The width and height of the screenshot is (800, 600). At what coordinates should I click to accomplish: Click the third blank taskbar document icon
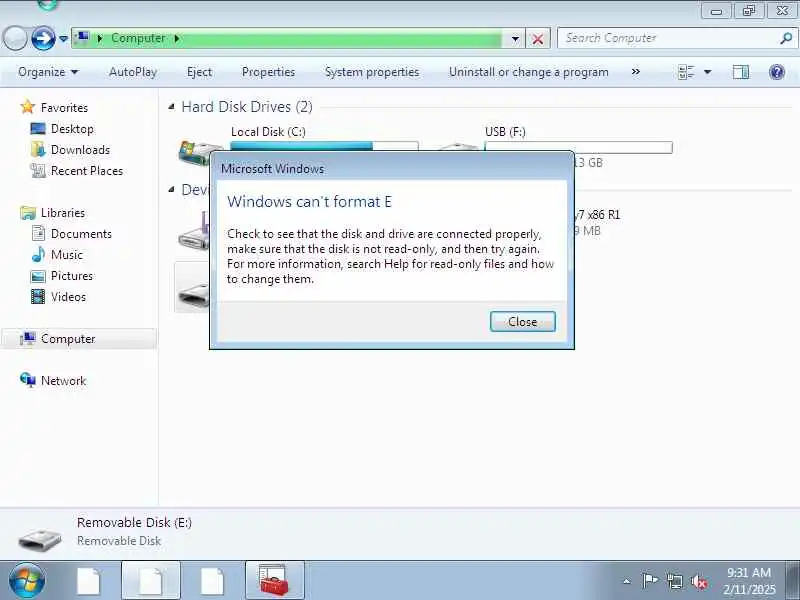[x=212, y=581]
